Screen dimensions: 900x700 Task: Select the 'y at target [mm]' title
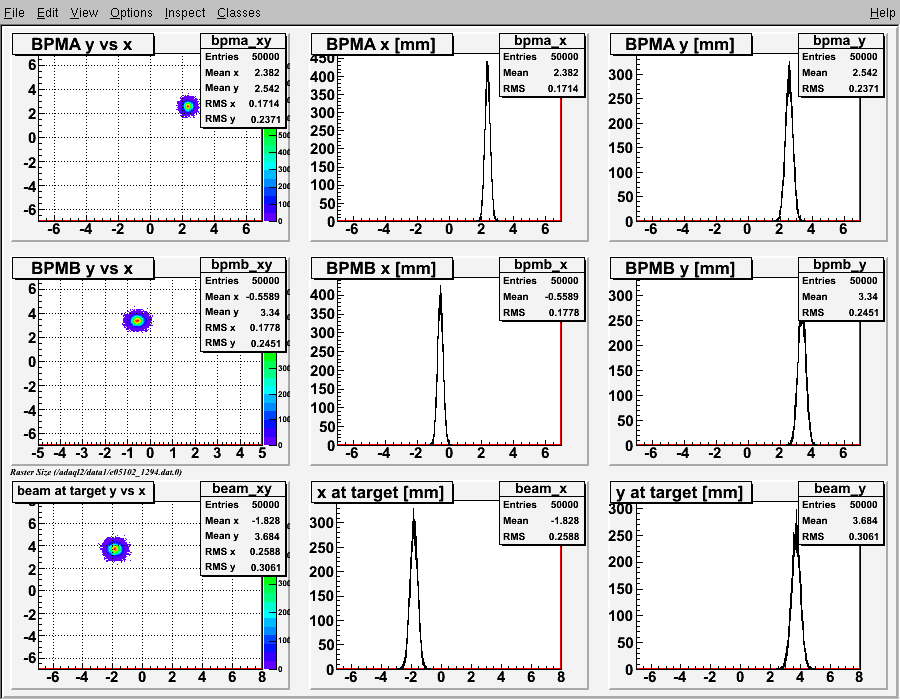coord(680,492)
